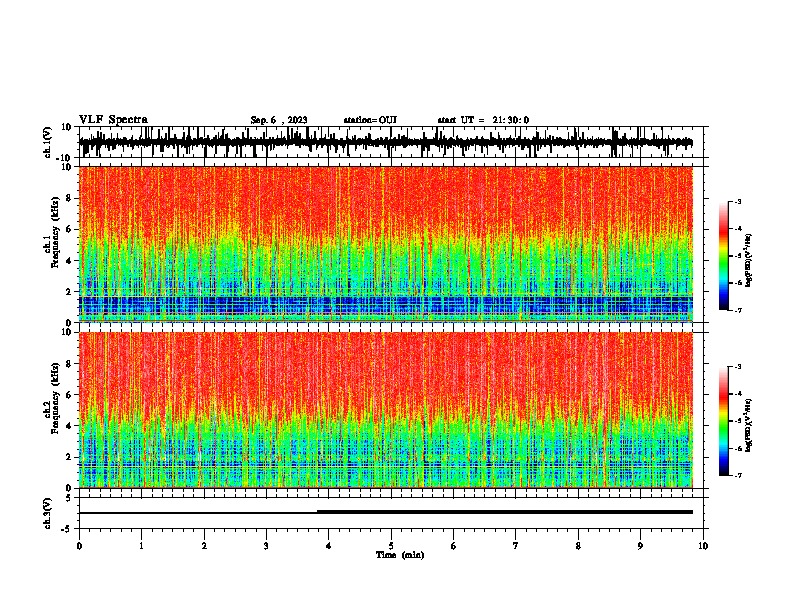Click the "8" kHz tick on ch.1 spectrogram
The width and height of the screenshot is (792, 612).
70,198
